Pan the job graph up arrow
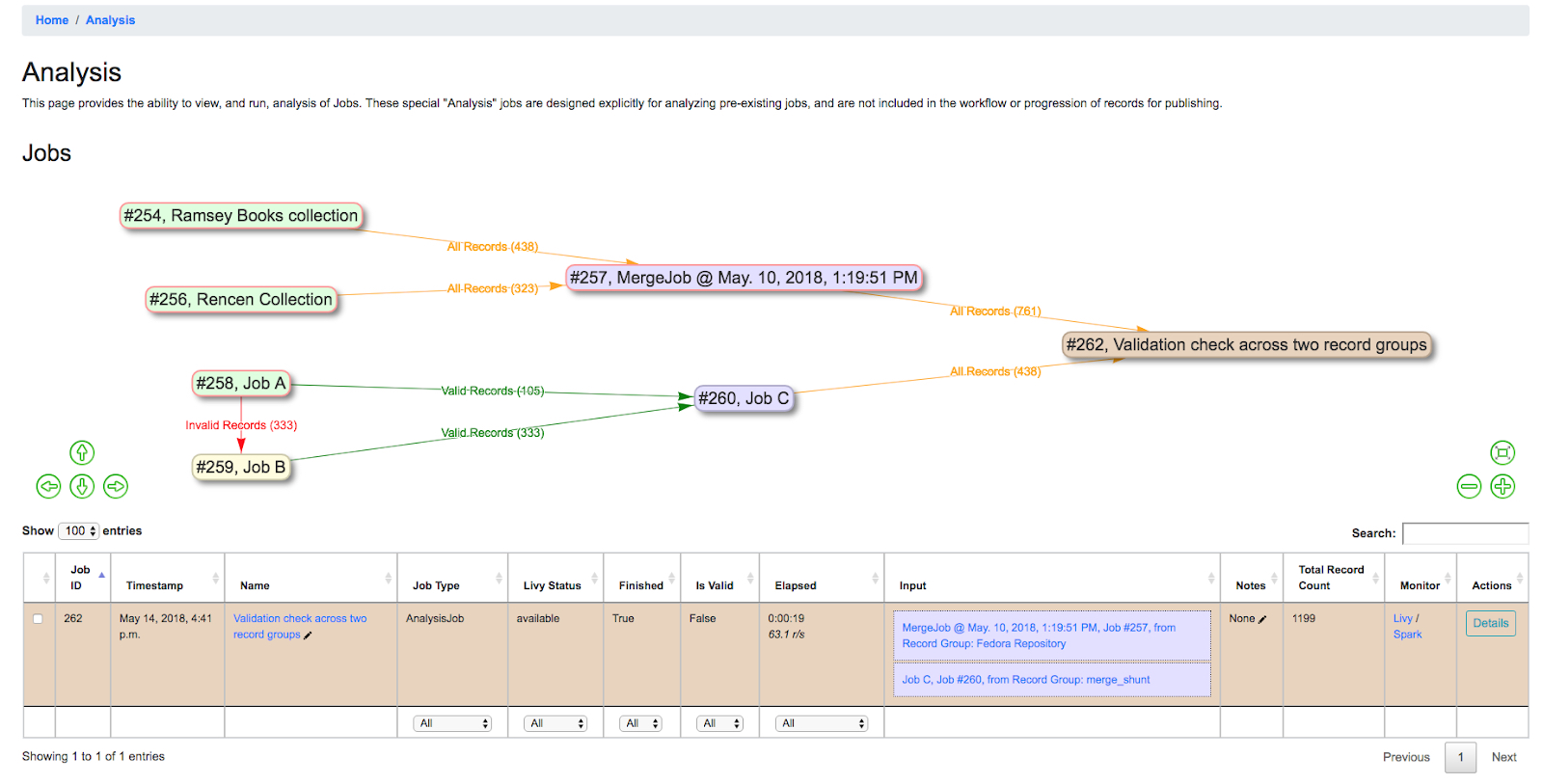1543x784 pixels. pos(82,452)
